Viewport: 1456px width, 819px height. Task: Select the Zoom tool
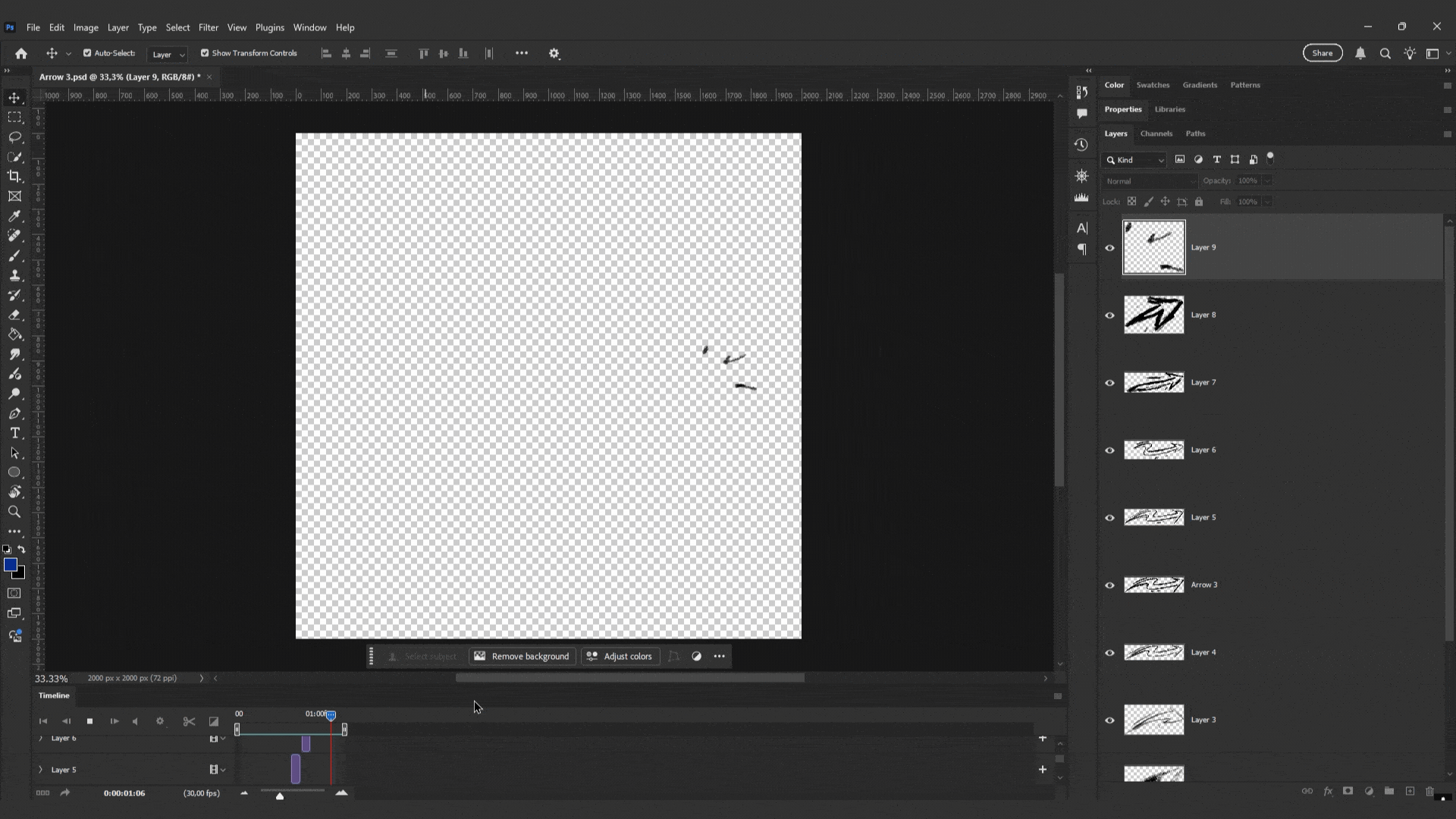tap(14, 512)
